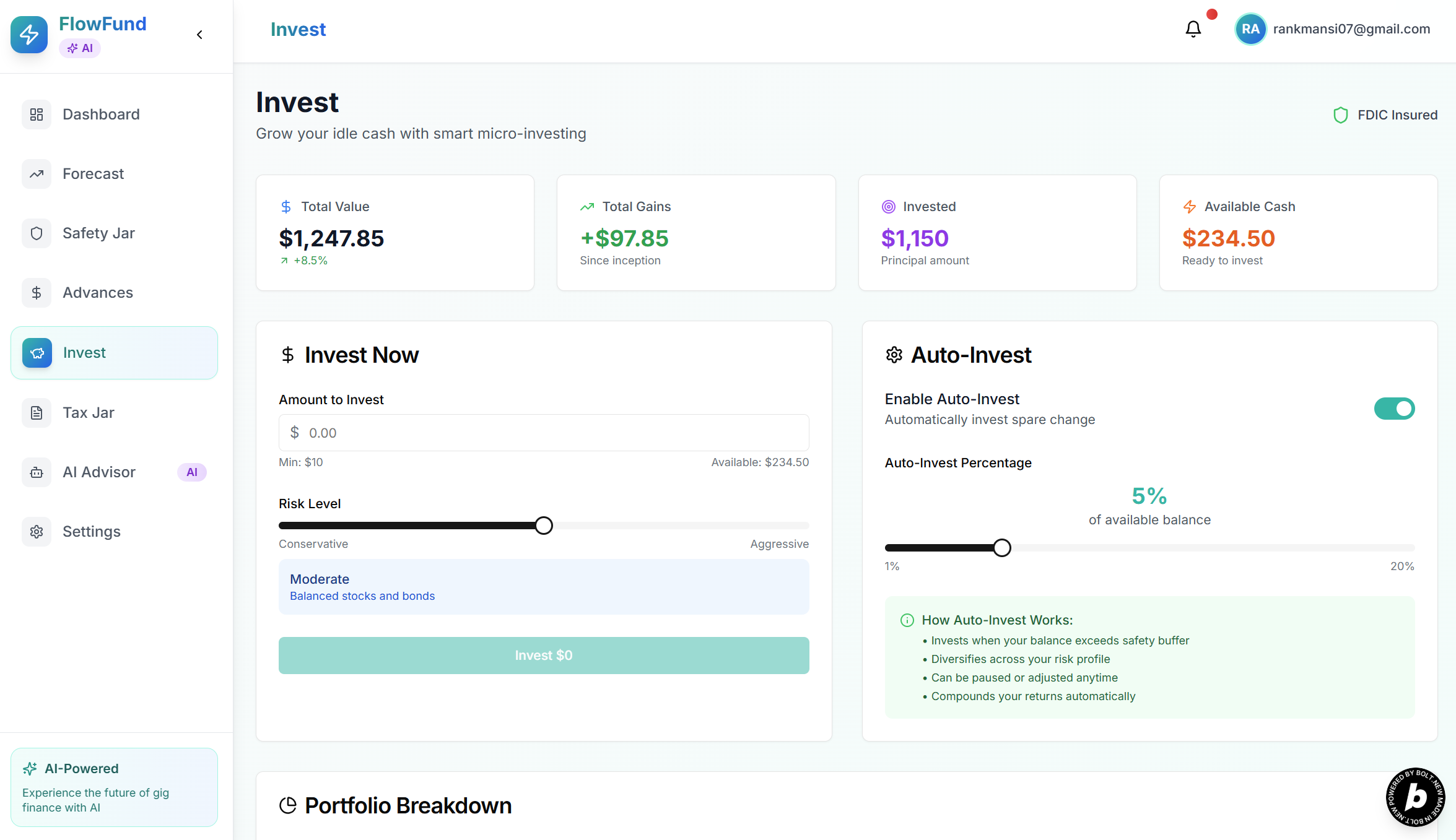Open the RA user avatar menu
The height and width of the screenshot is (840, 1456).
click(x=1250, y=29)
